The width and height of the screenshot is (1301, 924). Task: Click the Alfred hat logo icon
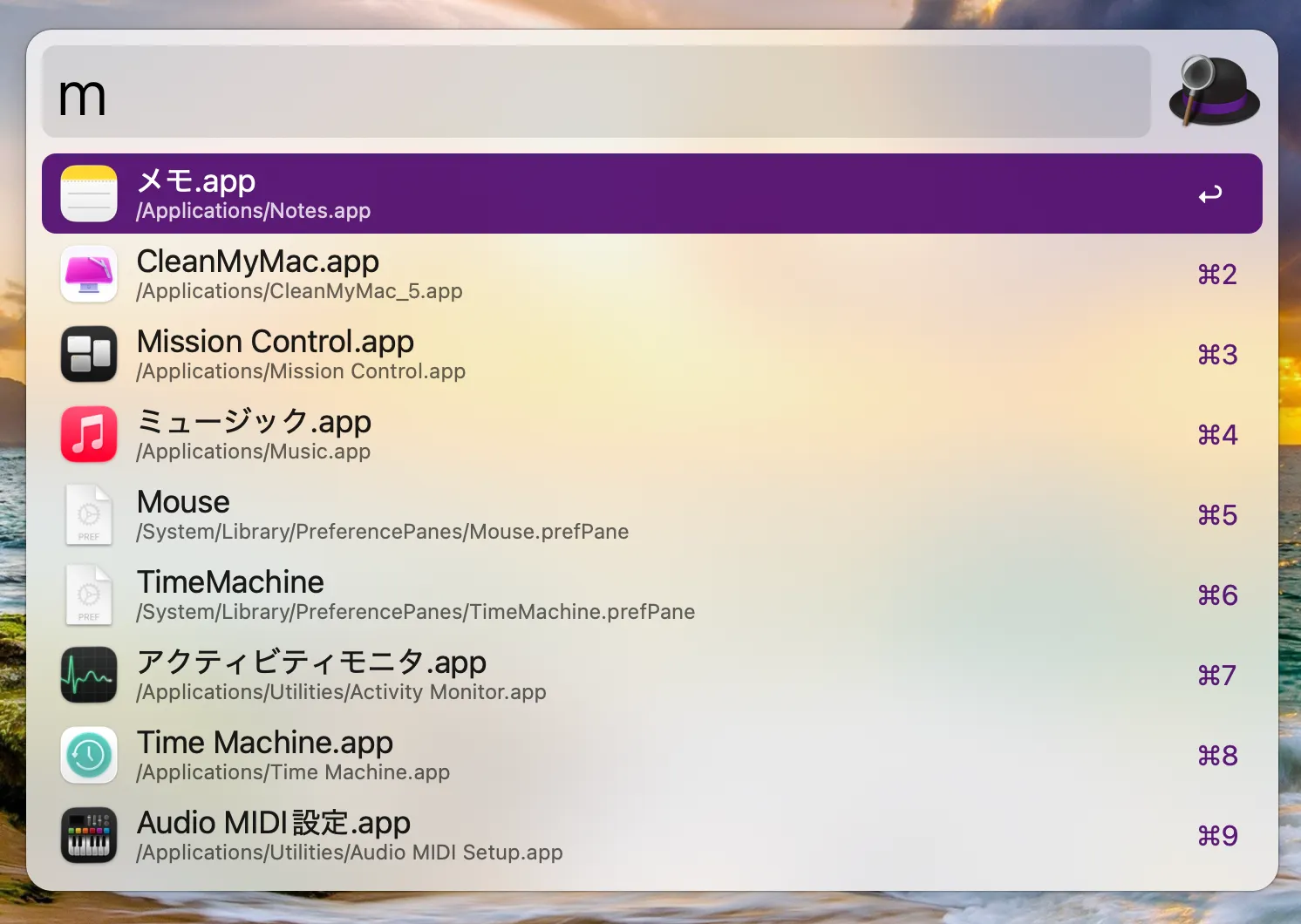click(1214, 91)
